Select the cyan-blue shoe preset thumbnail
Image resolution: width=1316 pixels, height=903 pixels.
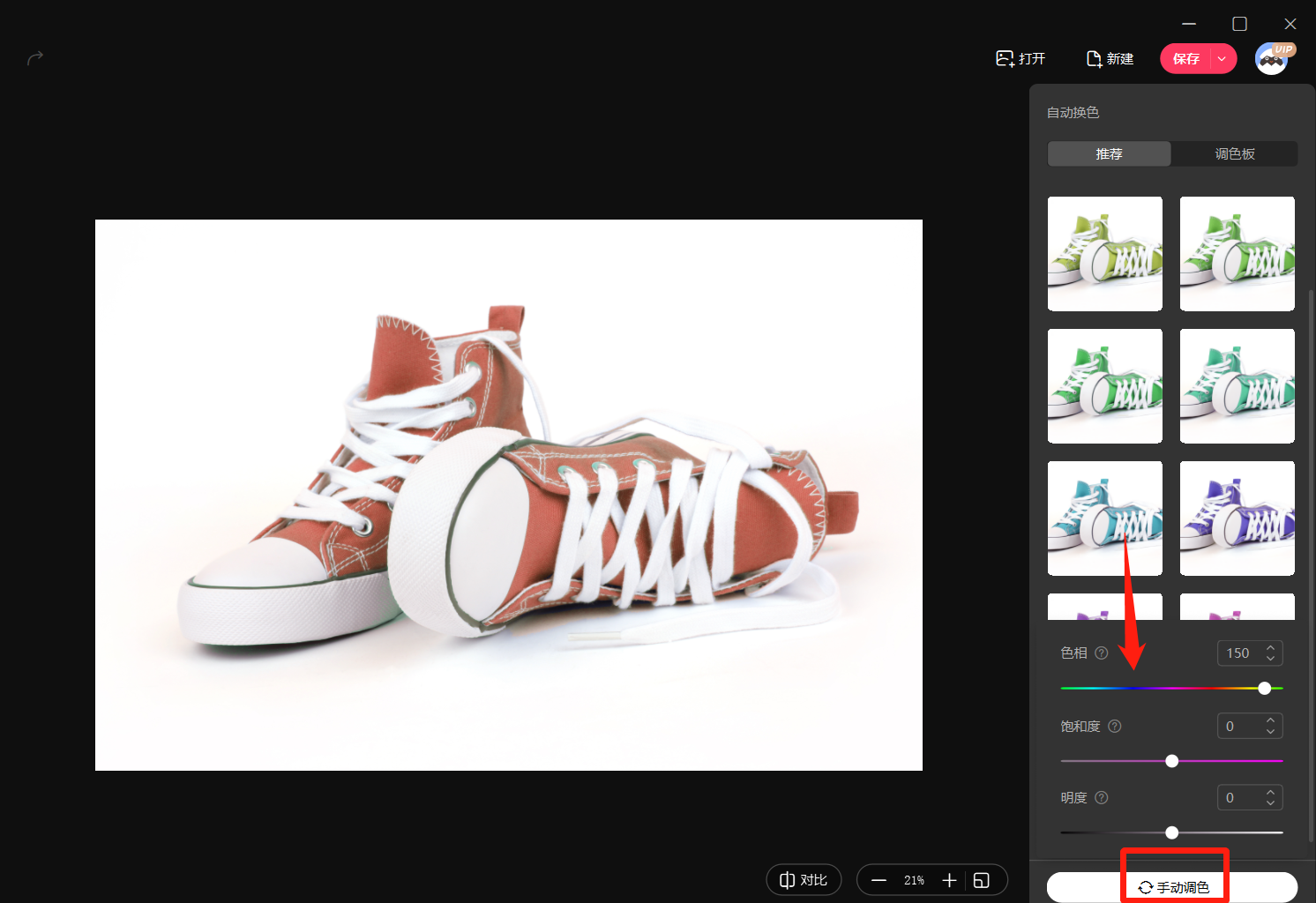click(x=1105, y=519)
